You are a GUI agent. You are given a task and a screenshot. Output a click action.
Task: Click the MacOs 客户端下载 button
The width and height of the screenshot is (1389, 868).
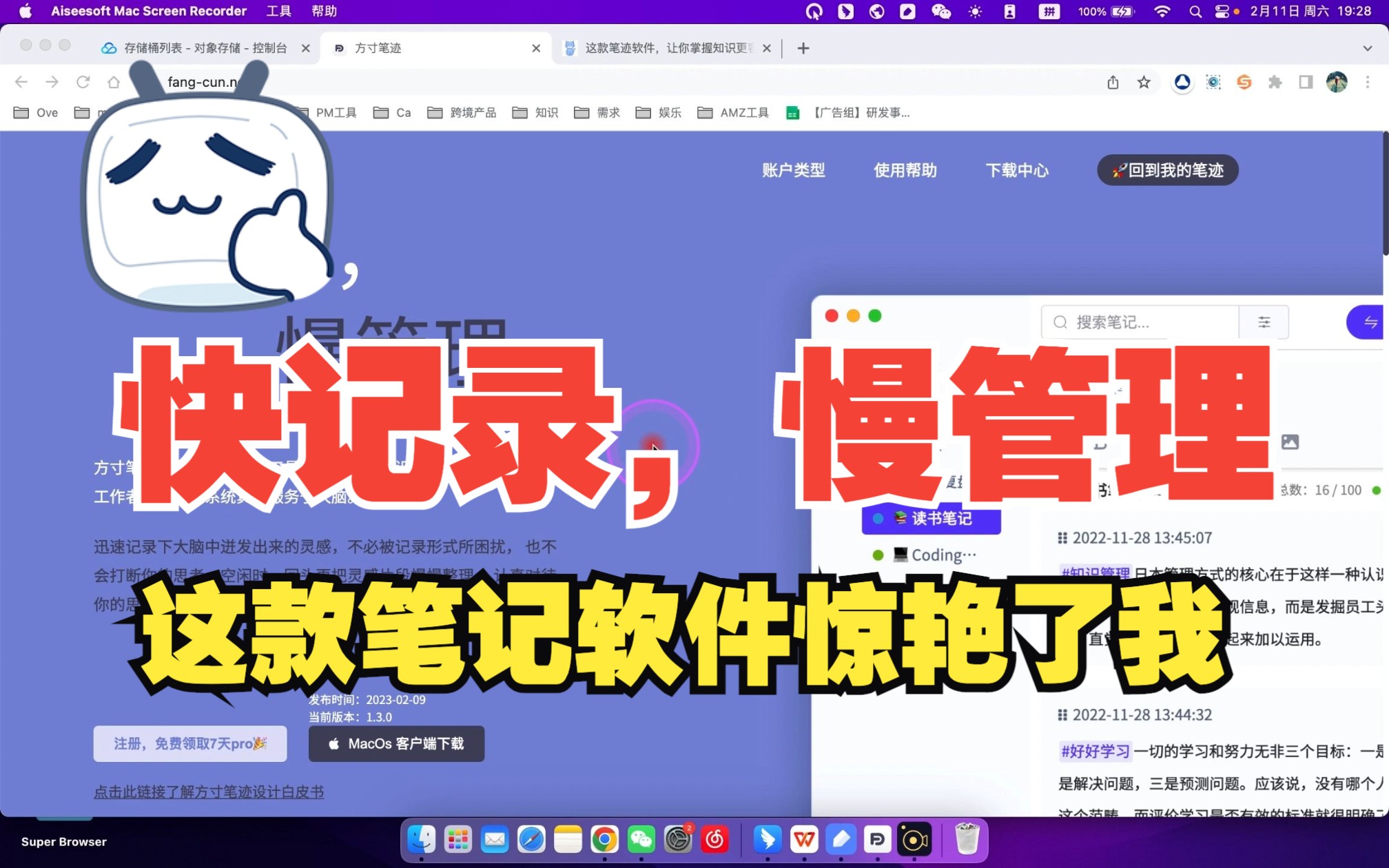point(396,743)
